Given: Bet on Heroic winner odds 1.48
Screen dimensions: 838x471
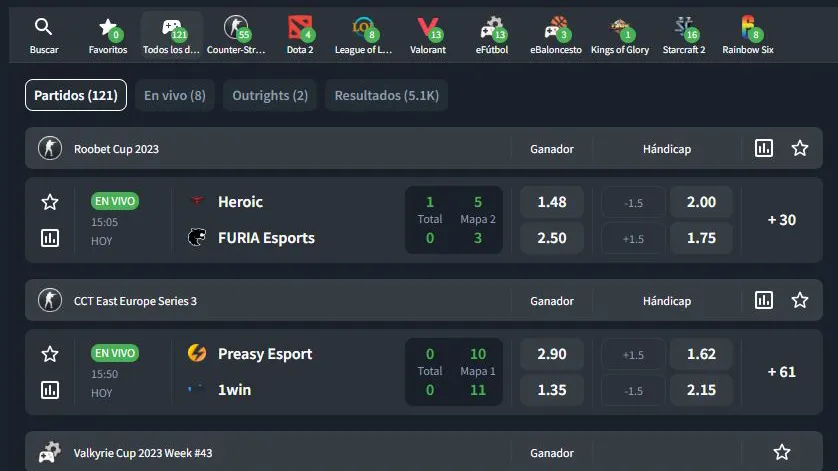Looking at the screenshot, I should tap(552, 202).
